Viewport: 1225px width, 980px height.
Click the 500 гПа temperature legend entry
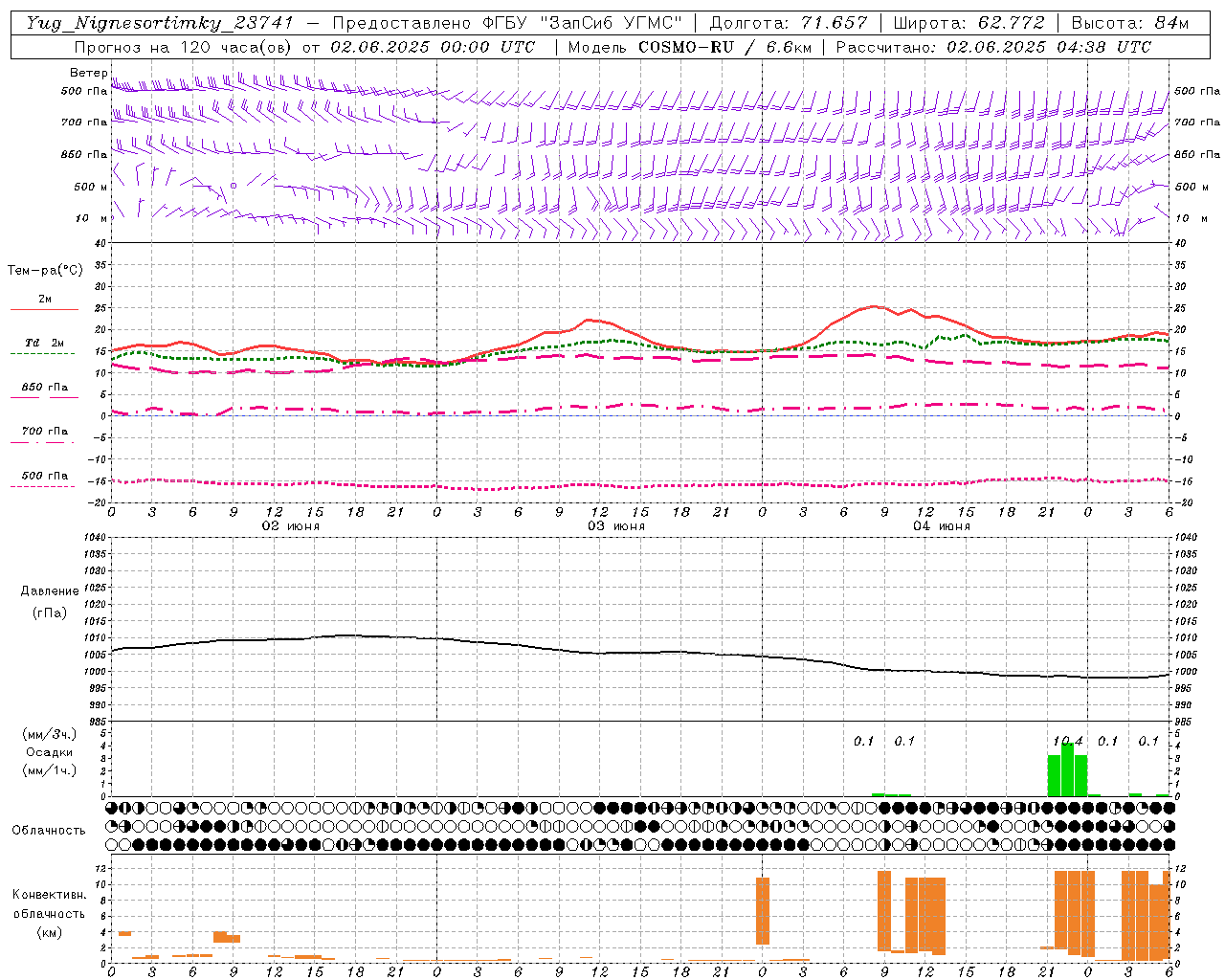[45, 476]
